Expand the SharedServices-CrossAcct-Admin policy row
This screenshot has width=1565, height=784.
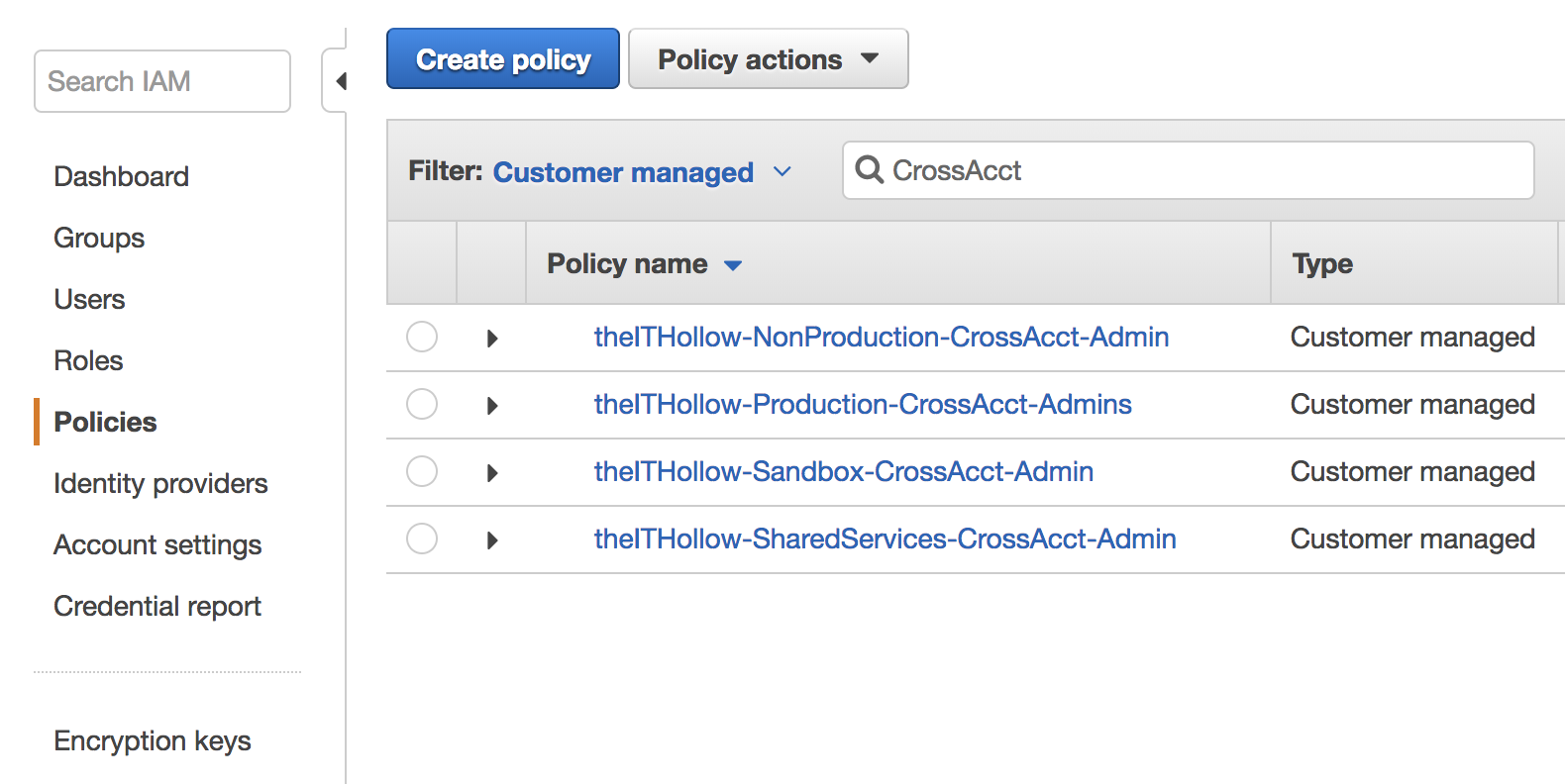(x=492, y=540)
